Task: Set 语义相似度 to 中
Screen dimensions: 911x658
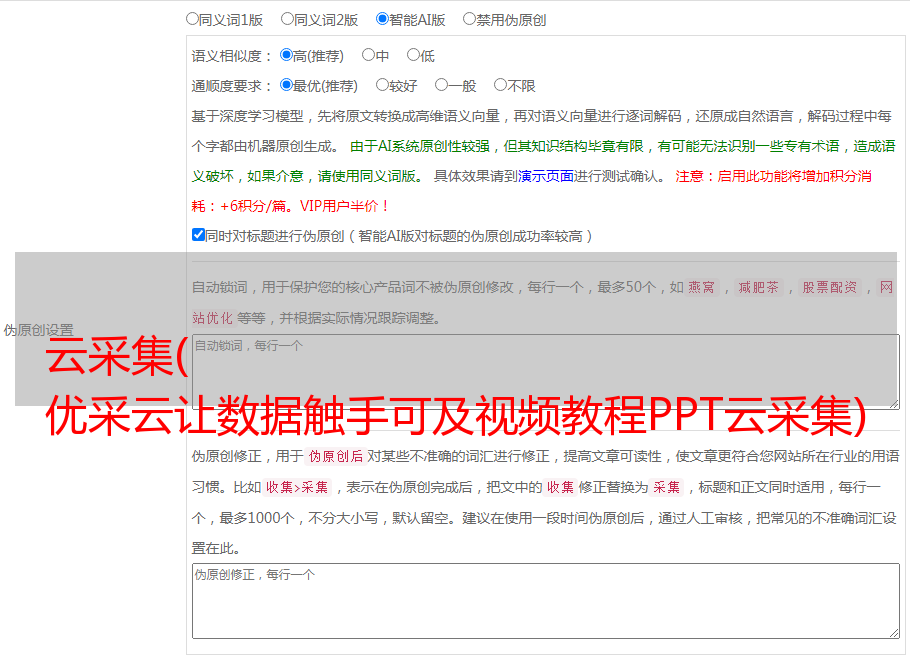Action: 368,55
